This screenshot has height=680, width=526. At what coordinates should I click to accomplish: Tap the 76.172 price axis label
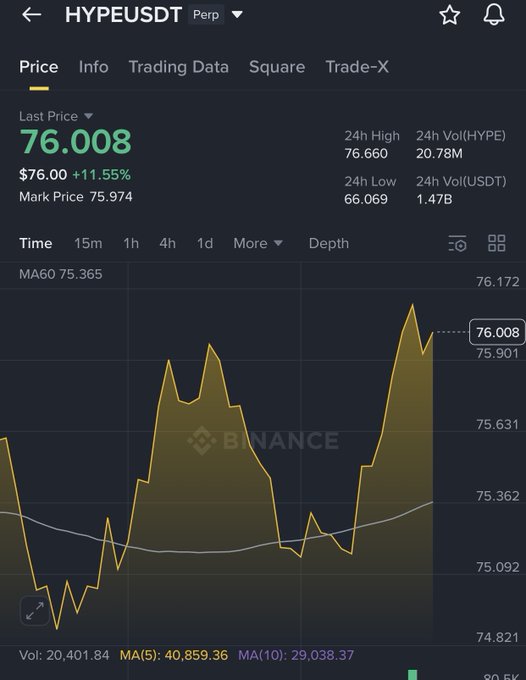point(498,282)
